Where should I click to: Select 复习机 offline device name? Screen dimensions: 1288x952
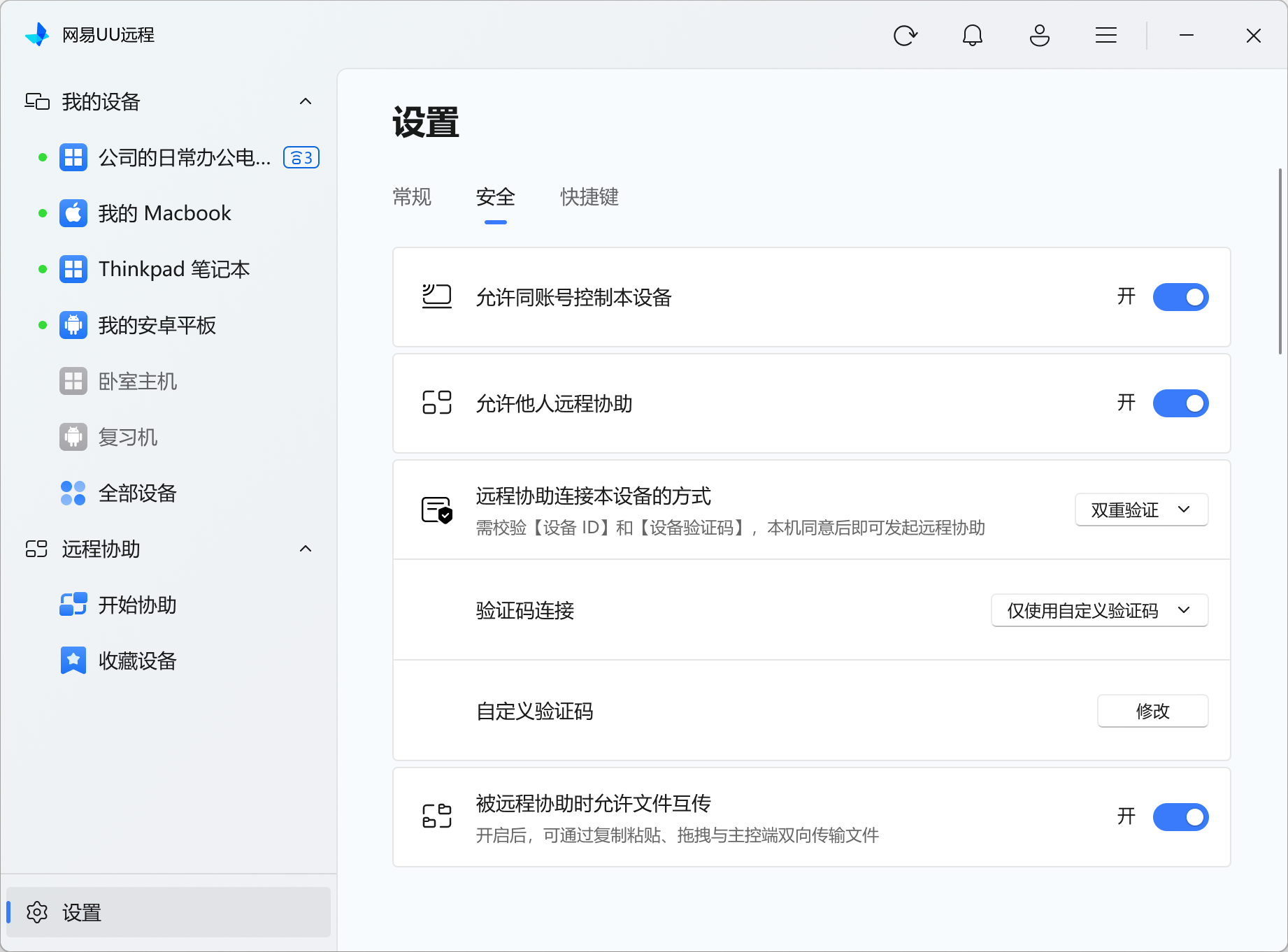pyautogui.click(x=128, y=437)
